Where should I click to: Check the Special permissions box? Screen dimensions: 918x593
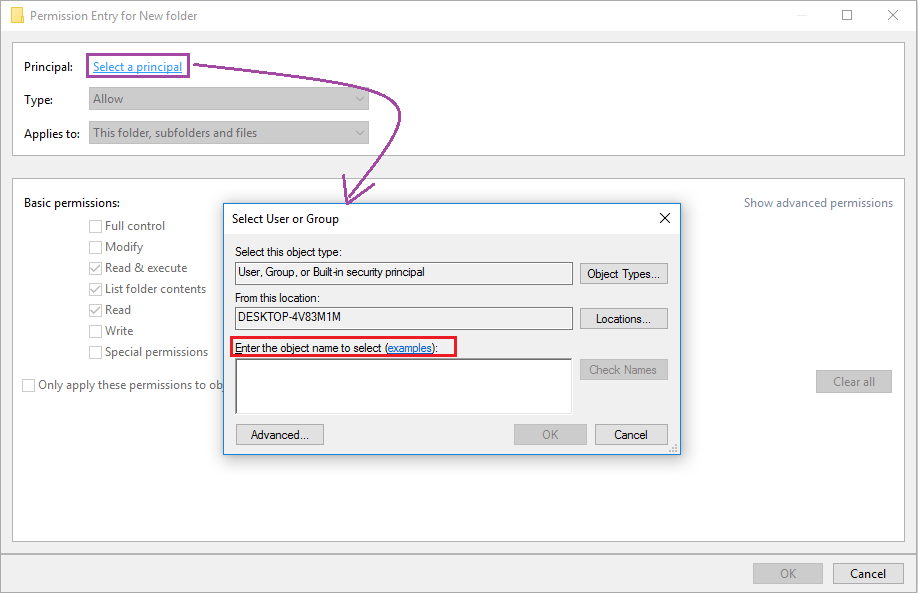(96, 352)
